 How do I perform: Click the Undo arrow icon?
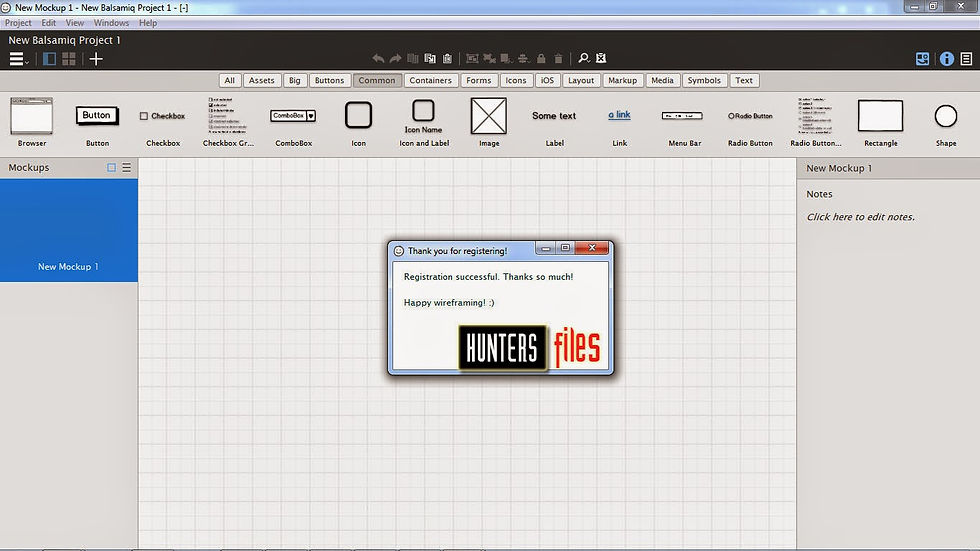[x=378, y=58]
